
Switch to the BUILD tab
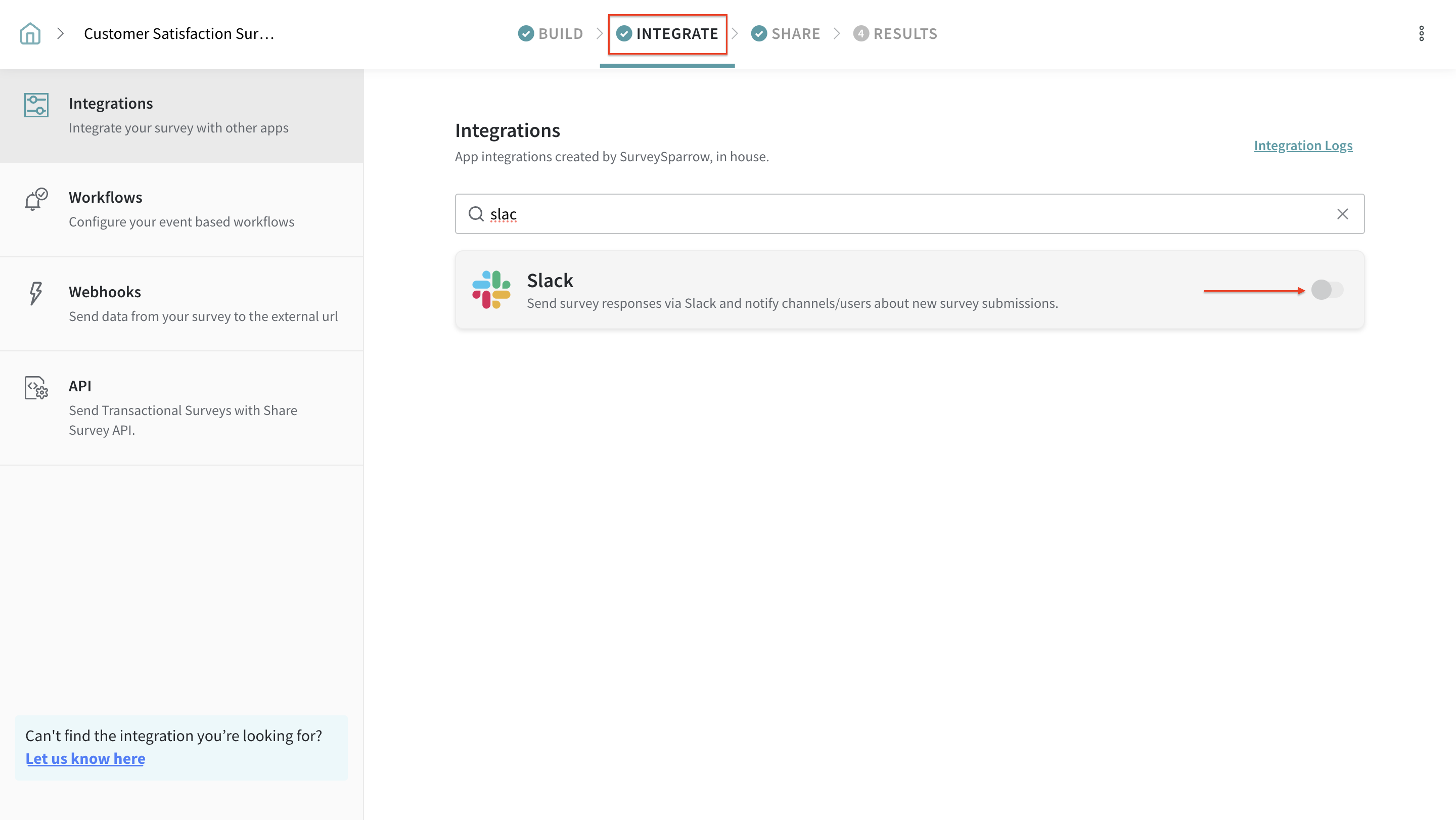551,33
